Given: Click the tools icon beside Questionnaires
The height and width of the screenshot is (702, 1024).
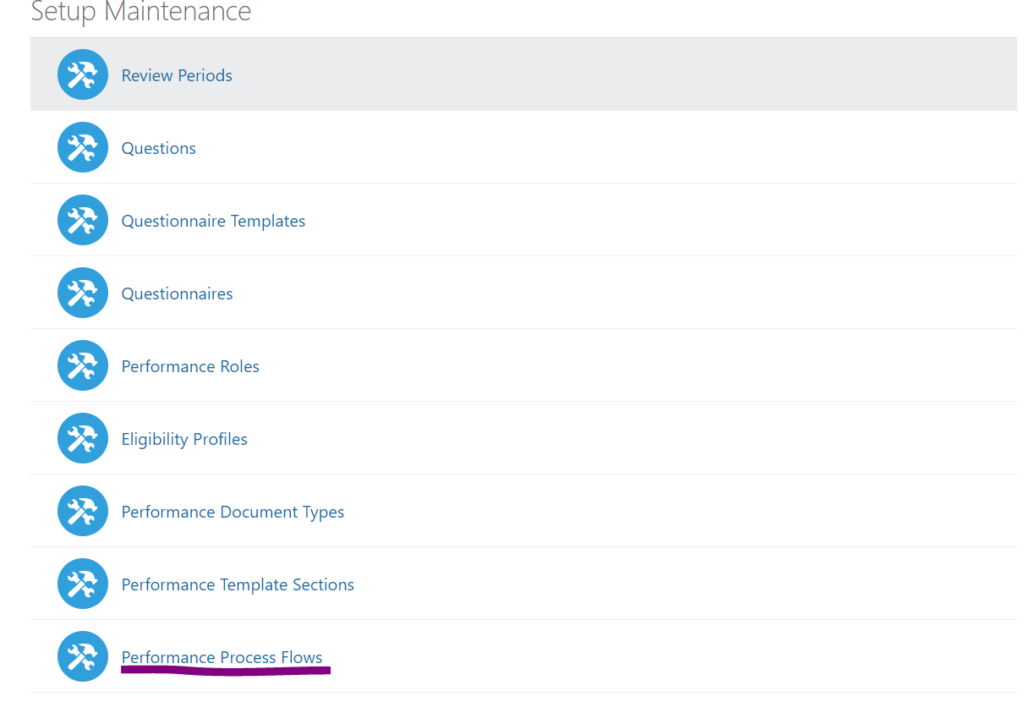Looking at the screenshot, I should (x=82, y=293).
